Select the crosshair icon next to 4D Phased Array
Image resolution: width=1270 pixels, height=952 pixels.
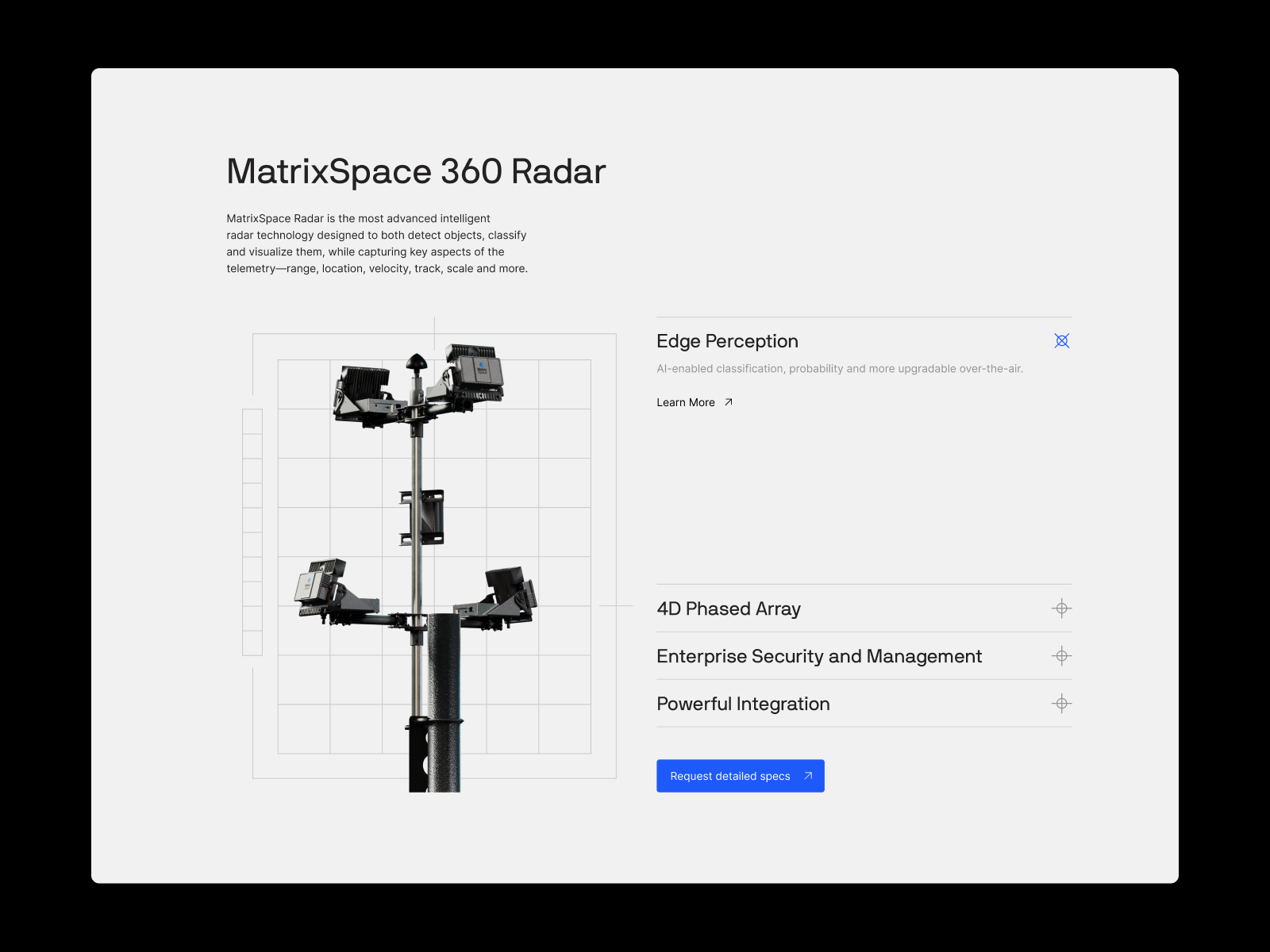[1061, 608]
